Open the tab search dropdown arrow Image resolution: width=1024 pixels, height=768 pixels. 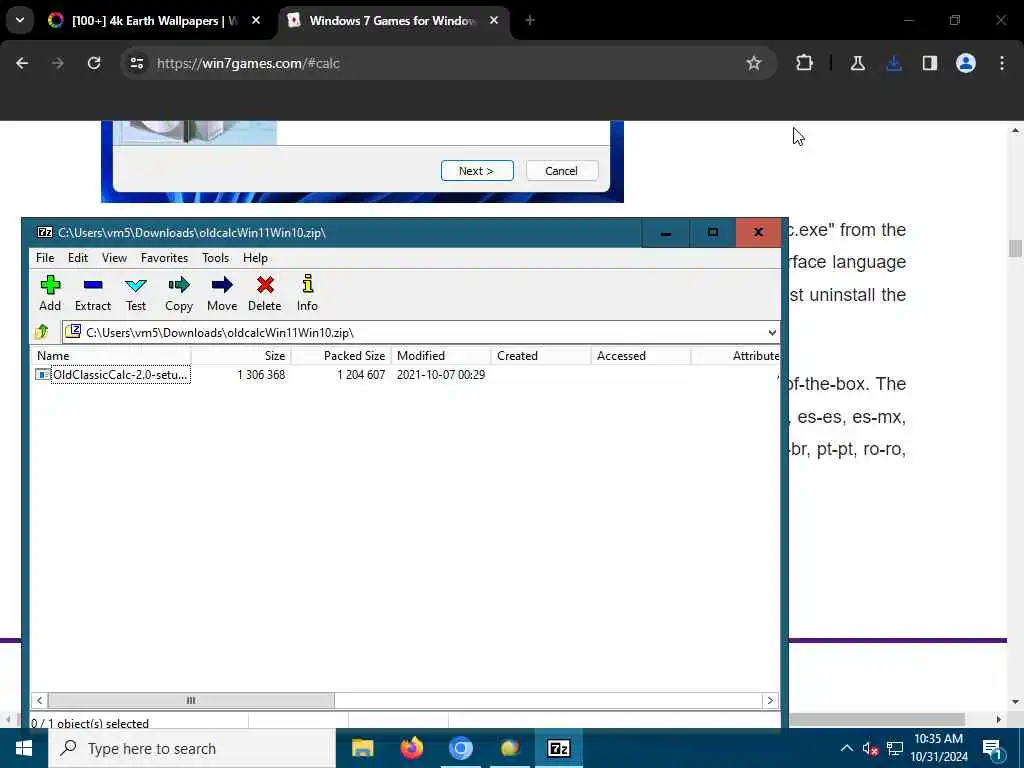click(20, 20)
